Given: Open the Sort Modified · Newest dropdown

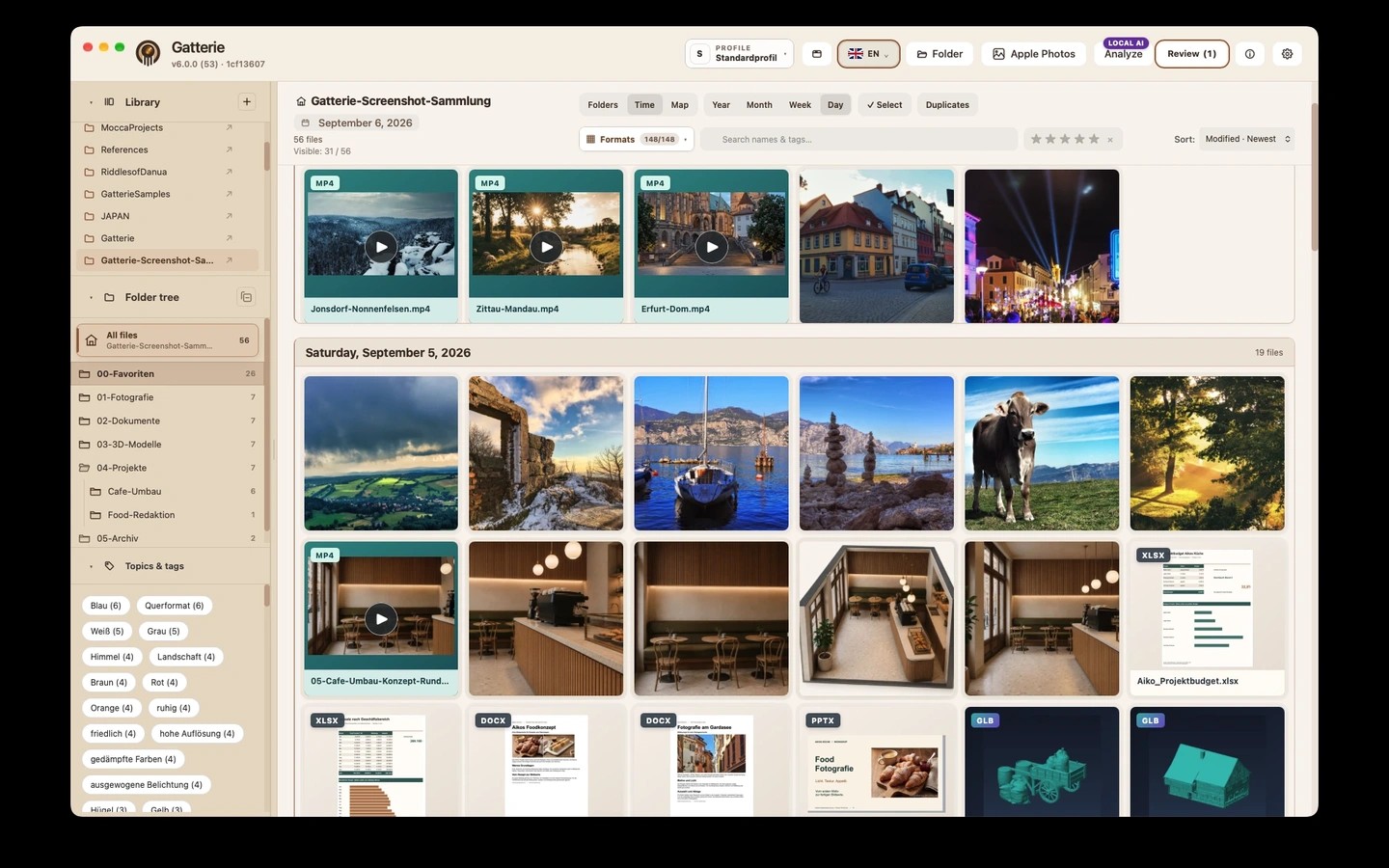Looking at the screenshot, I should pos(1246,140).
